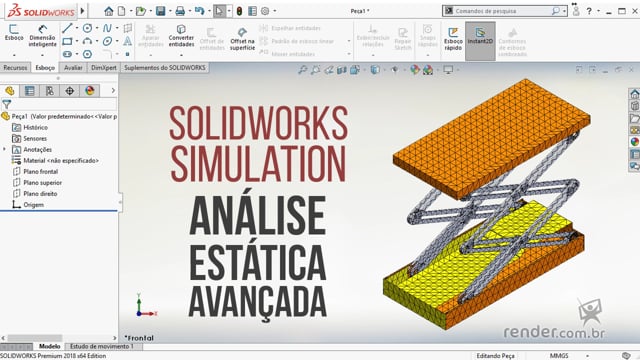Activate Dimensão inteligente tool
This screenshot has width=640, height=360.
[42, 36]
